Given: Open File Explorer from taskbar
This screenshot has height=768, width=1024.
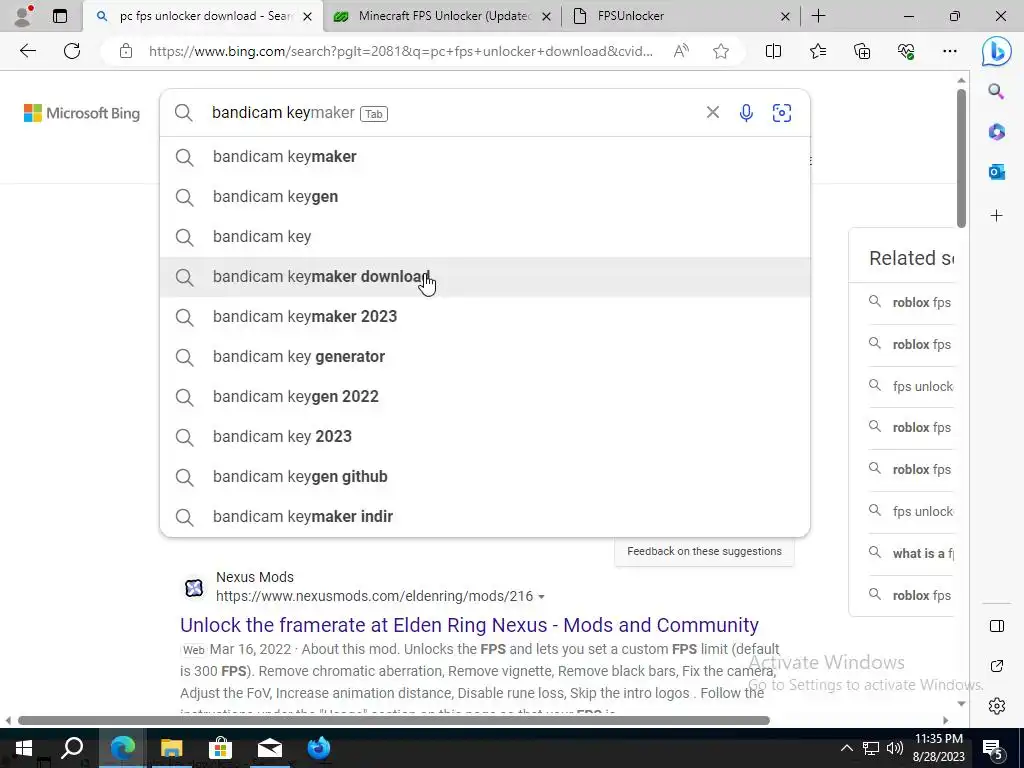Looking at the screenshot, I should [171, 748].
